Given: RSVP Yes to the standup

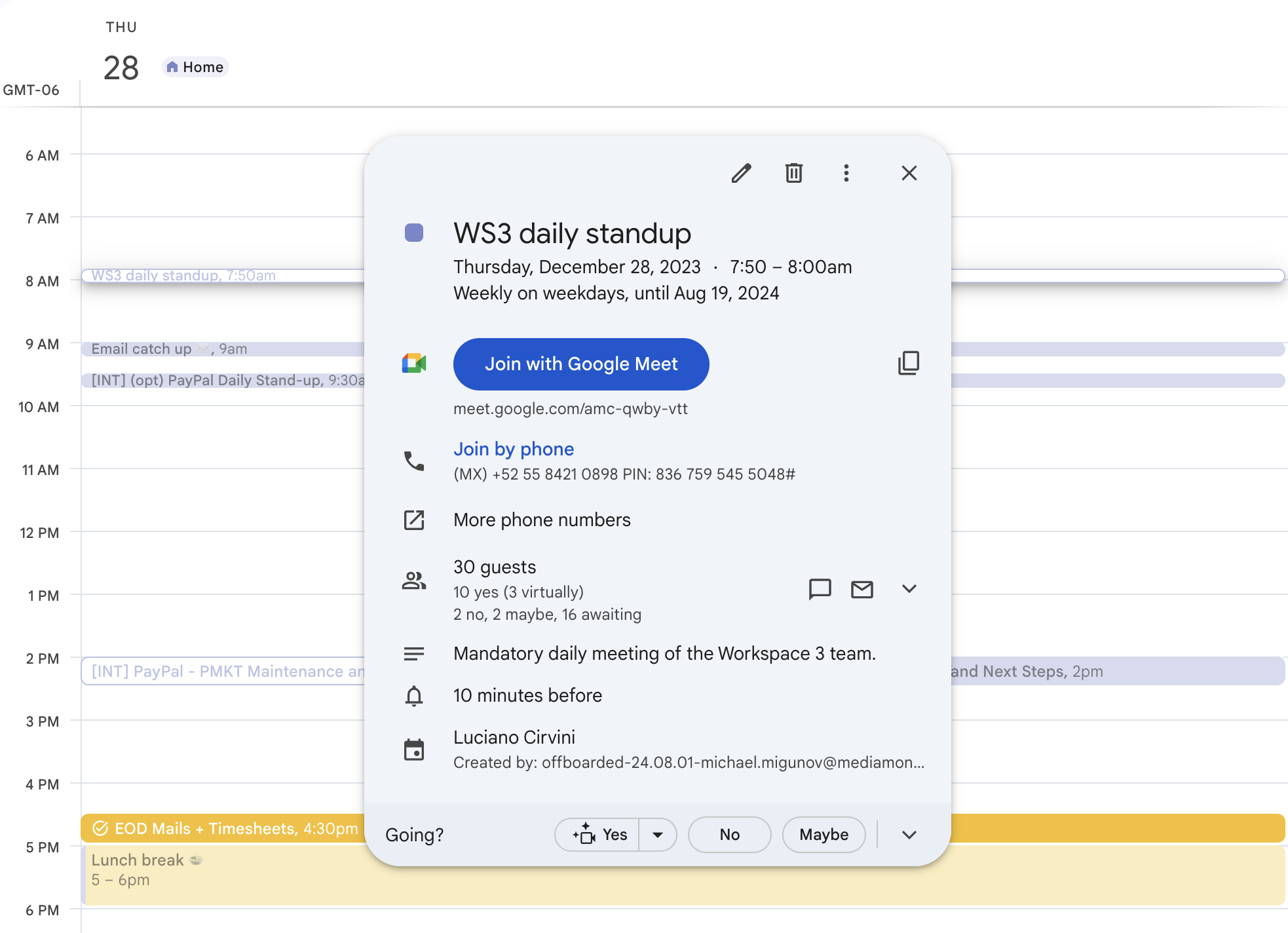Looking at the screenshot, I should pos(598,834).
